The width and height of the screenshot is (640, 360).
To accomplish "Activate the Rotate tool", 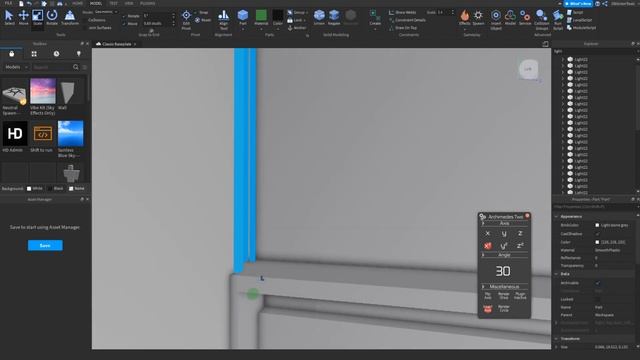I will coord(52,17).
